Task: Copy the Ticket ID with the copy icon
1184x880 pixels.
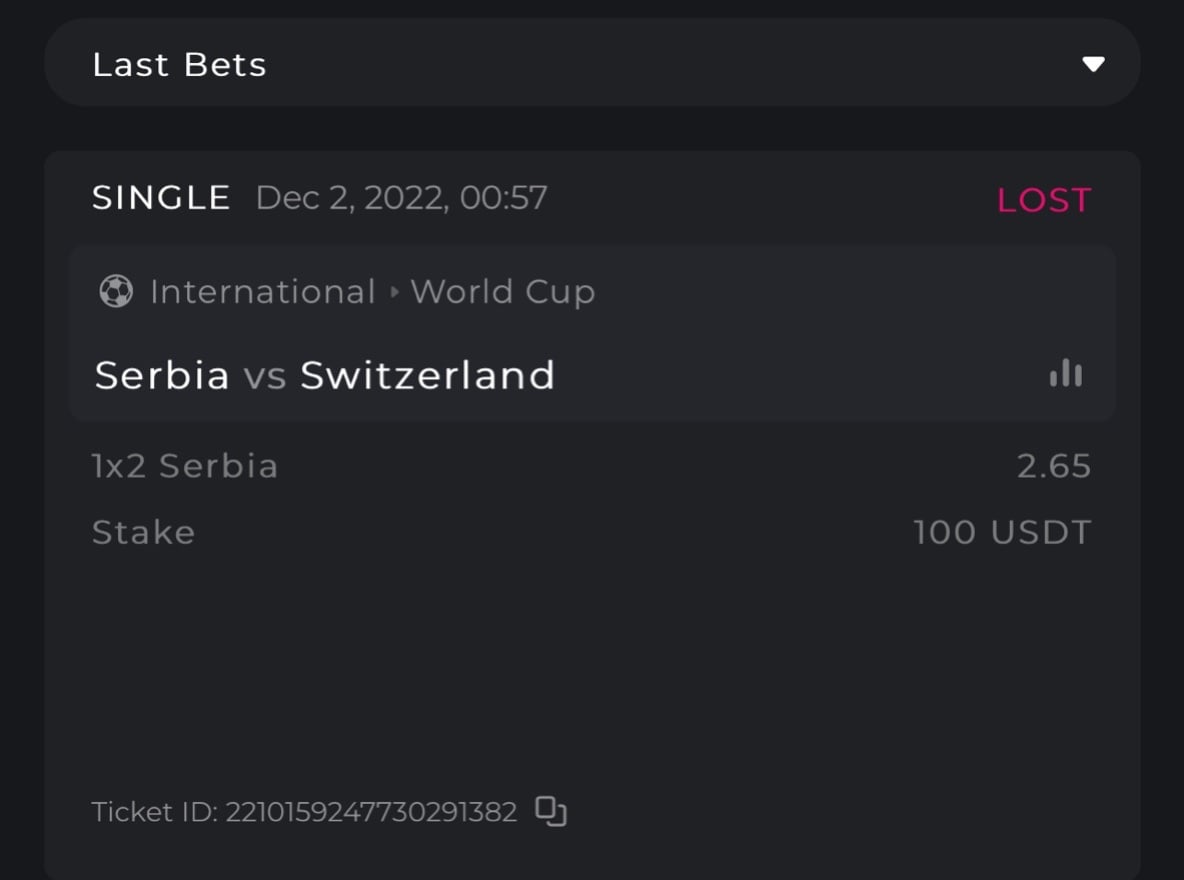Action: [x=551, y=811]
